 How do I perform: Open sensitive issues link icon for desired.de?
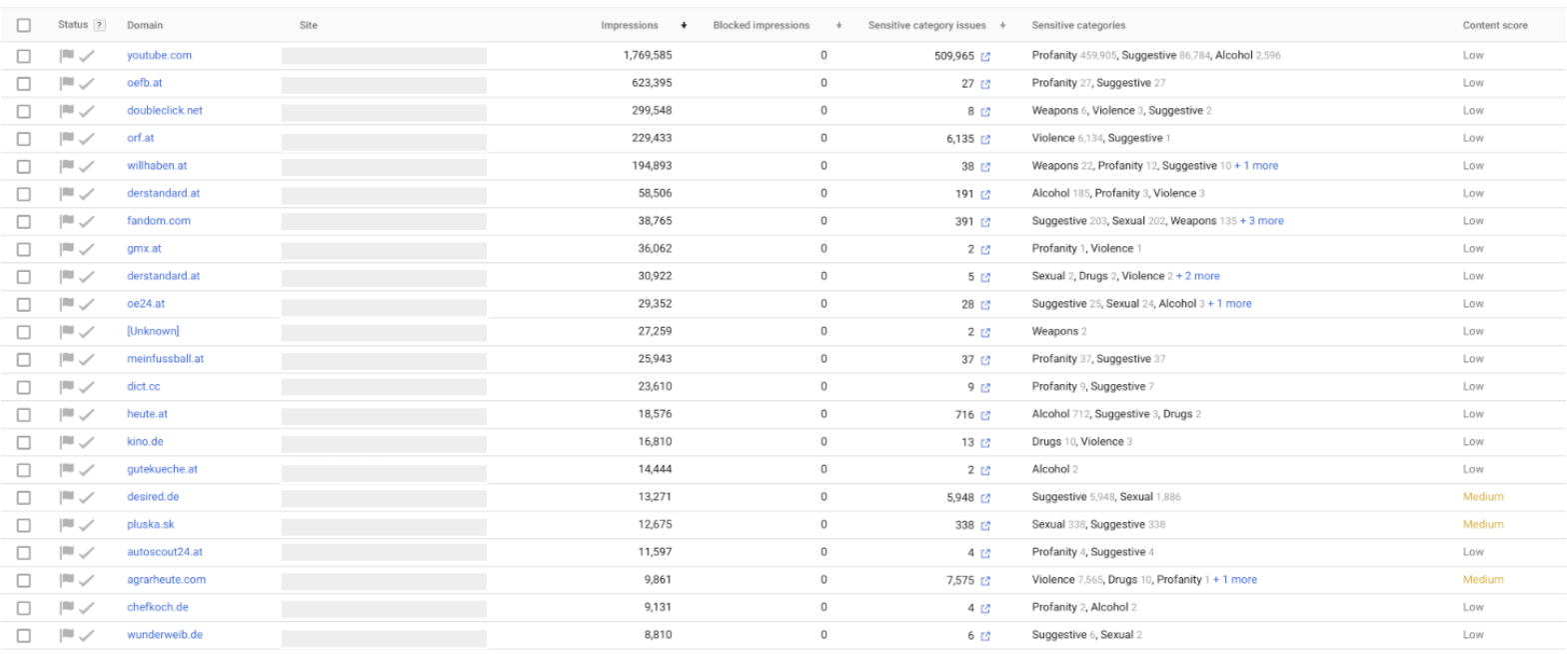pos(985,498)
